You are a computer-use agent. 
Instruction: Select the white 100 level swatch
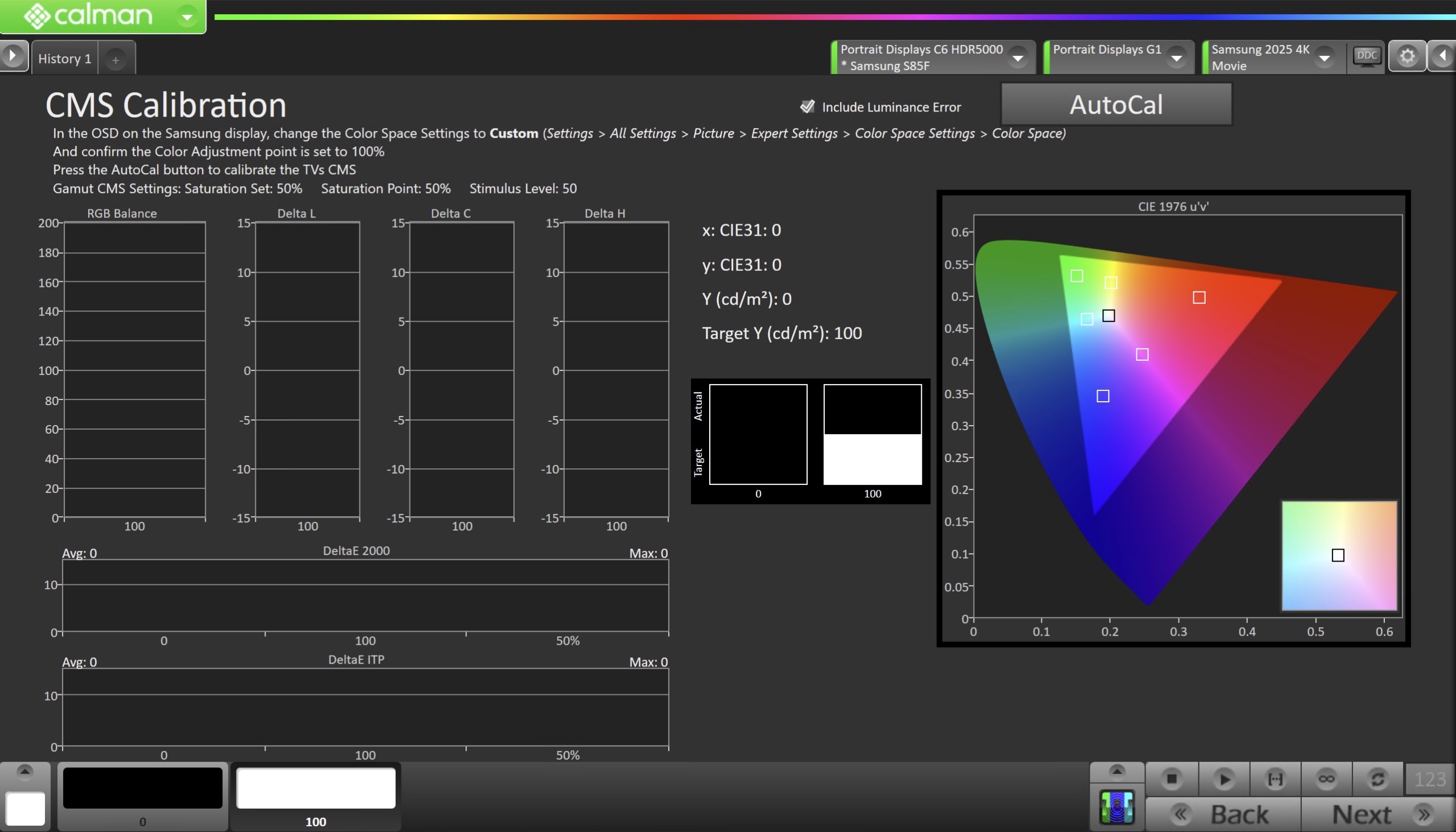pos(316,789)
